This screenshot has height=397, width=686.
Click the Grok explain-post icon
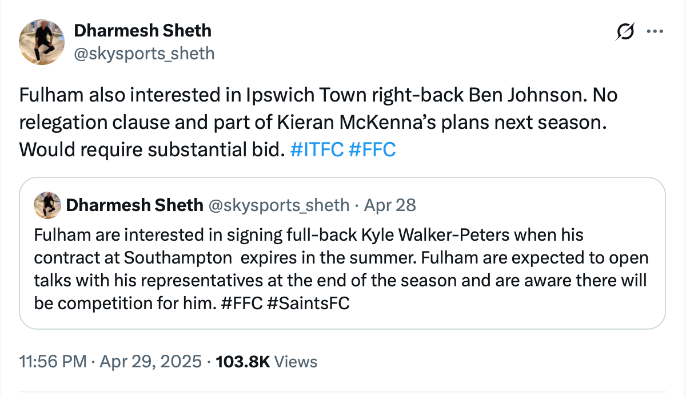point(625,32)
